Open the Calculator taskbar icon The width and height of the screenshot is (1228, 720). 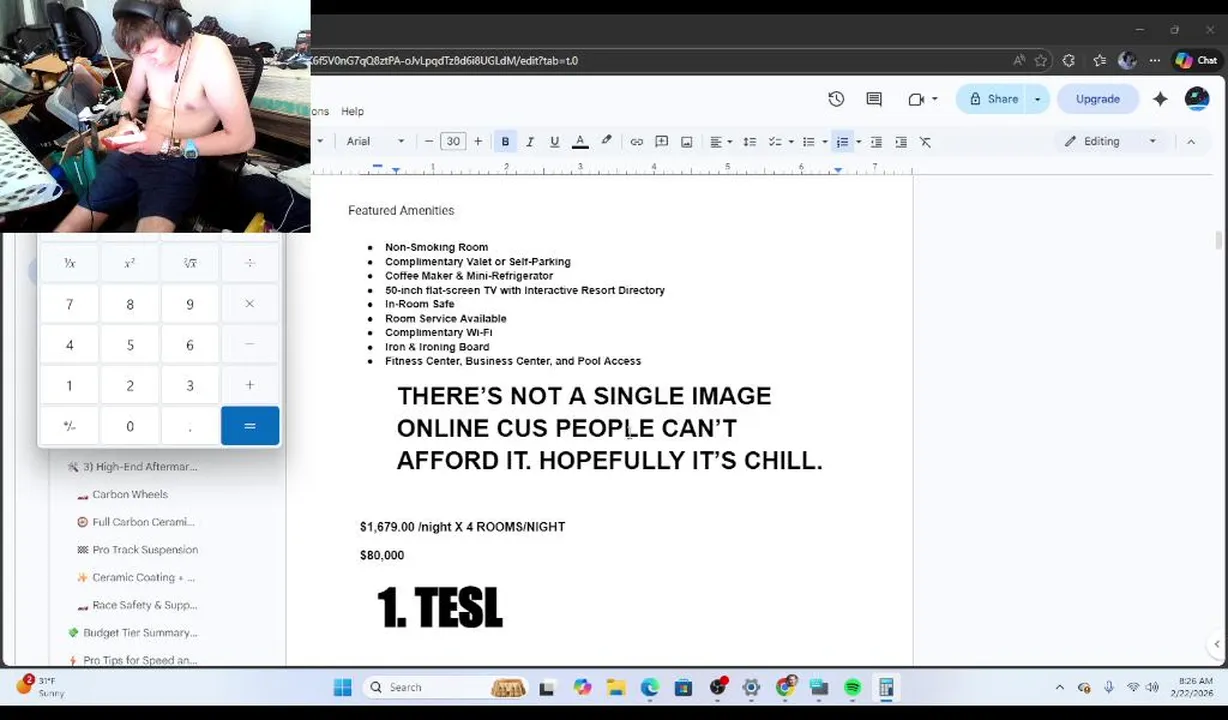tap(886, 687)
